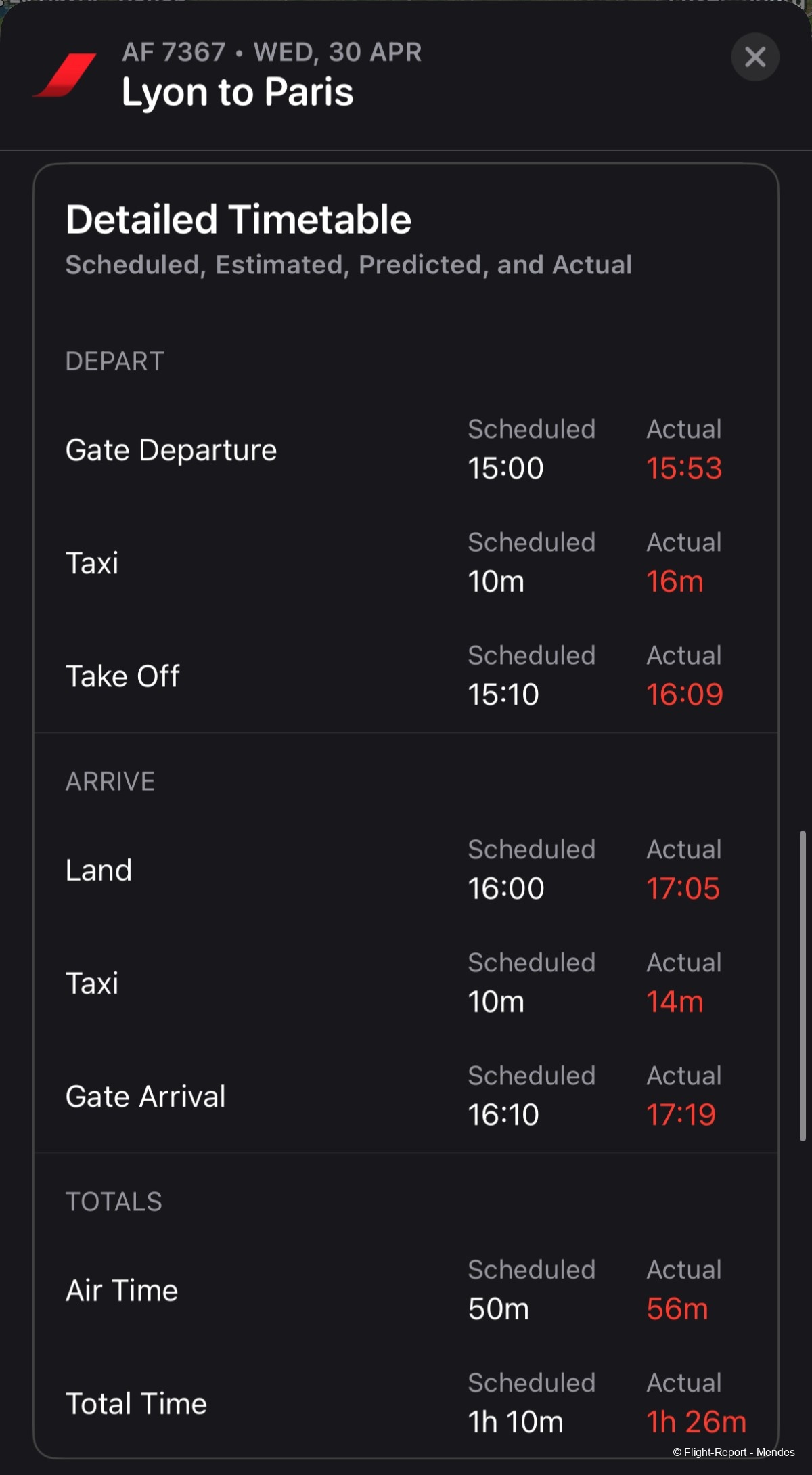Tap the actual gate departure 15:53

(x=684, y=468)
